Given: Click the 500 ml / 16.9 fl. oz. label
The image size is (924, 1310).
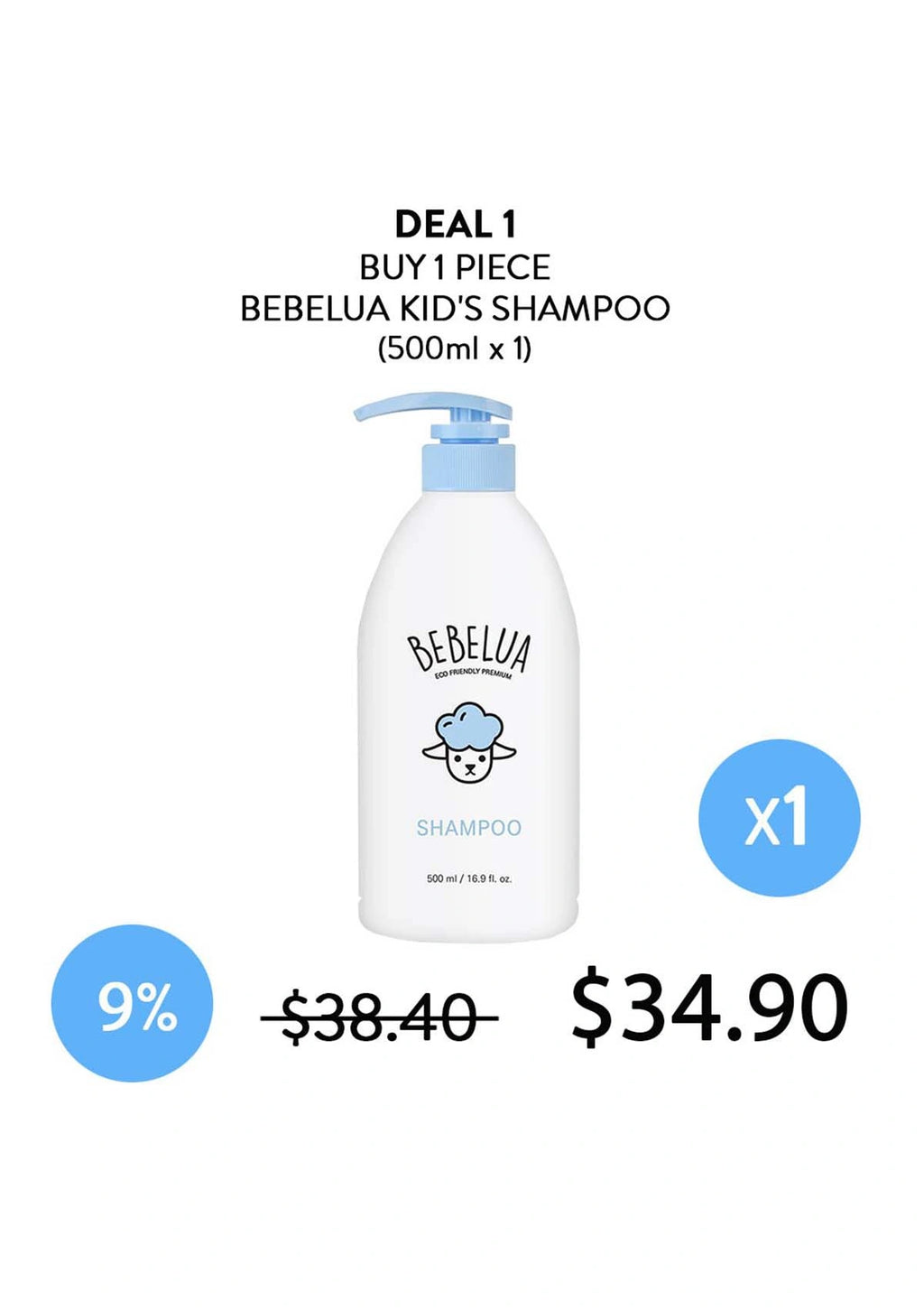Looking at the screenshot, I should [x=468, y=878].
